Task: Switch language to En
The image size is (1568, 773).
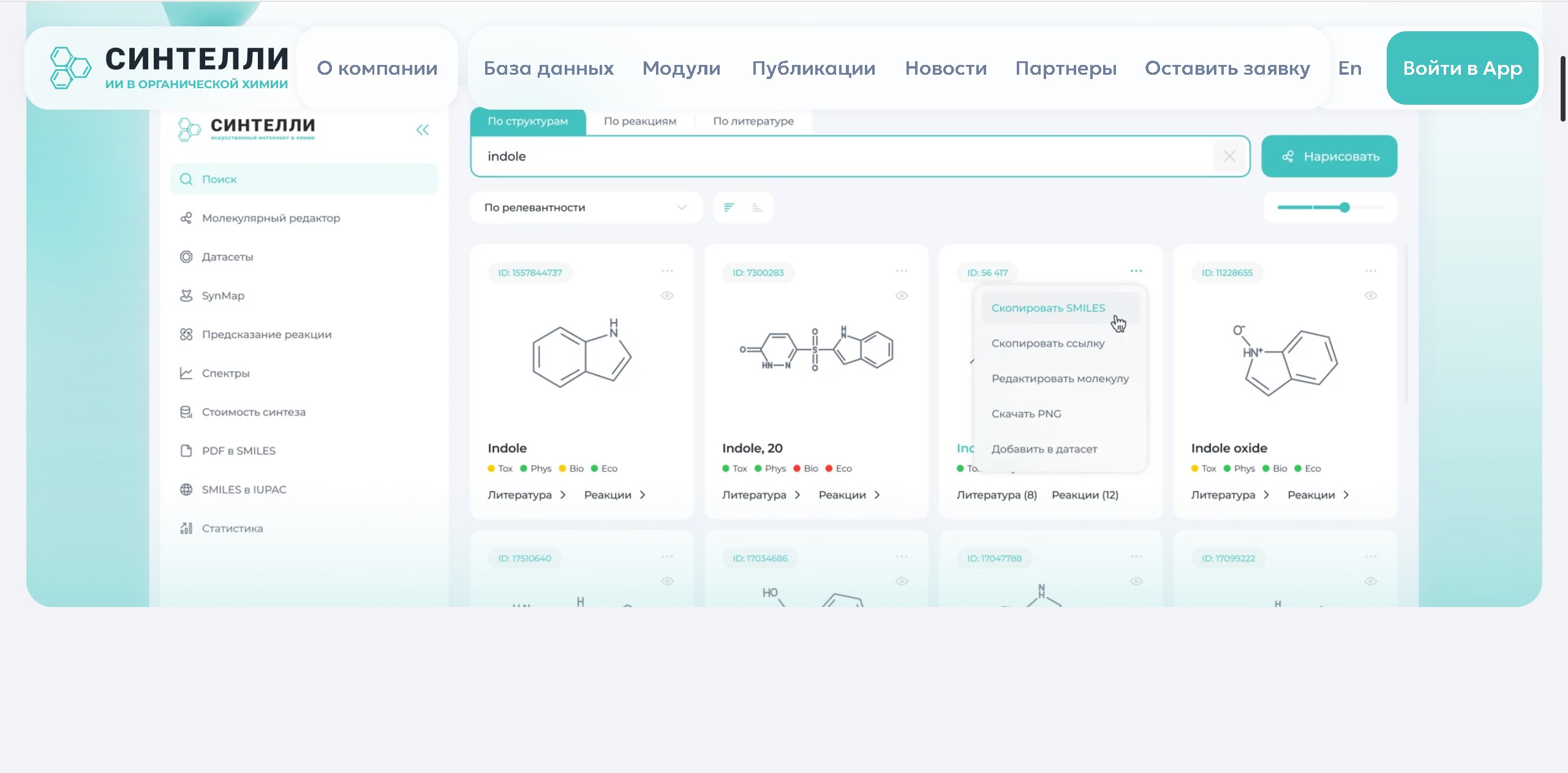Action: point(1350,68)
